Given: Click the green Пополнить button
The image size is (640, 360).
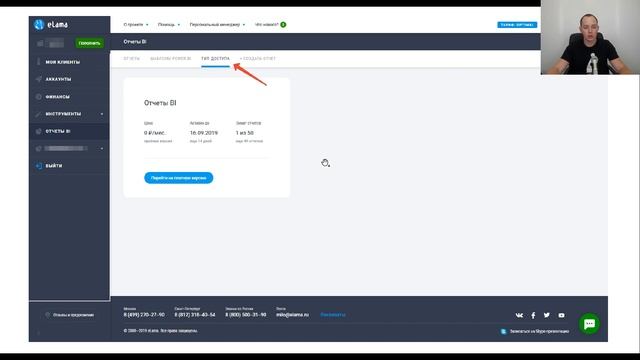Looking at the screenshot, I should (89, 43).
